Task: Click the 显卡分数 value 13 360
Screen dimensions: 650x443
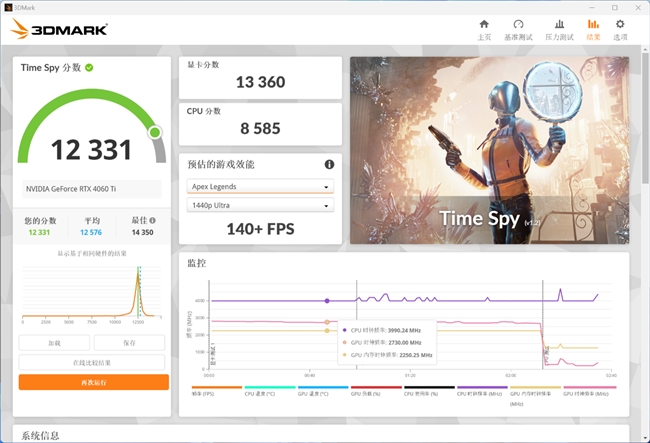Action: [260, 82]
